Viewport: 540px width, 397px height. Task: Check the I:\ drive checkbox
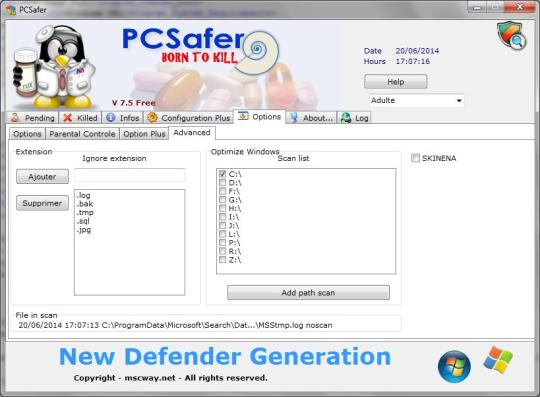pyautogui.click(x=222, y=217)
